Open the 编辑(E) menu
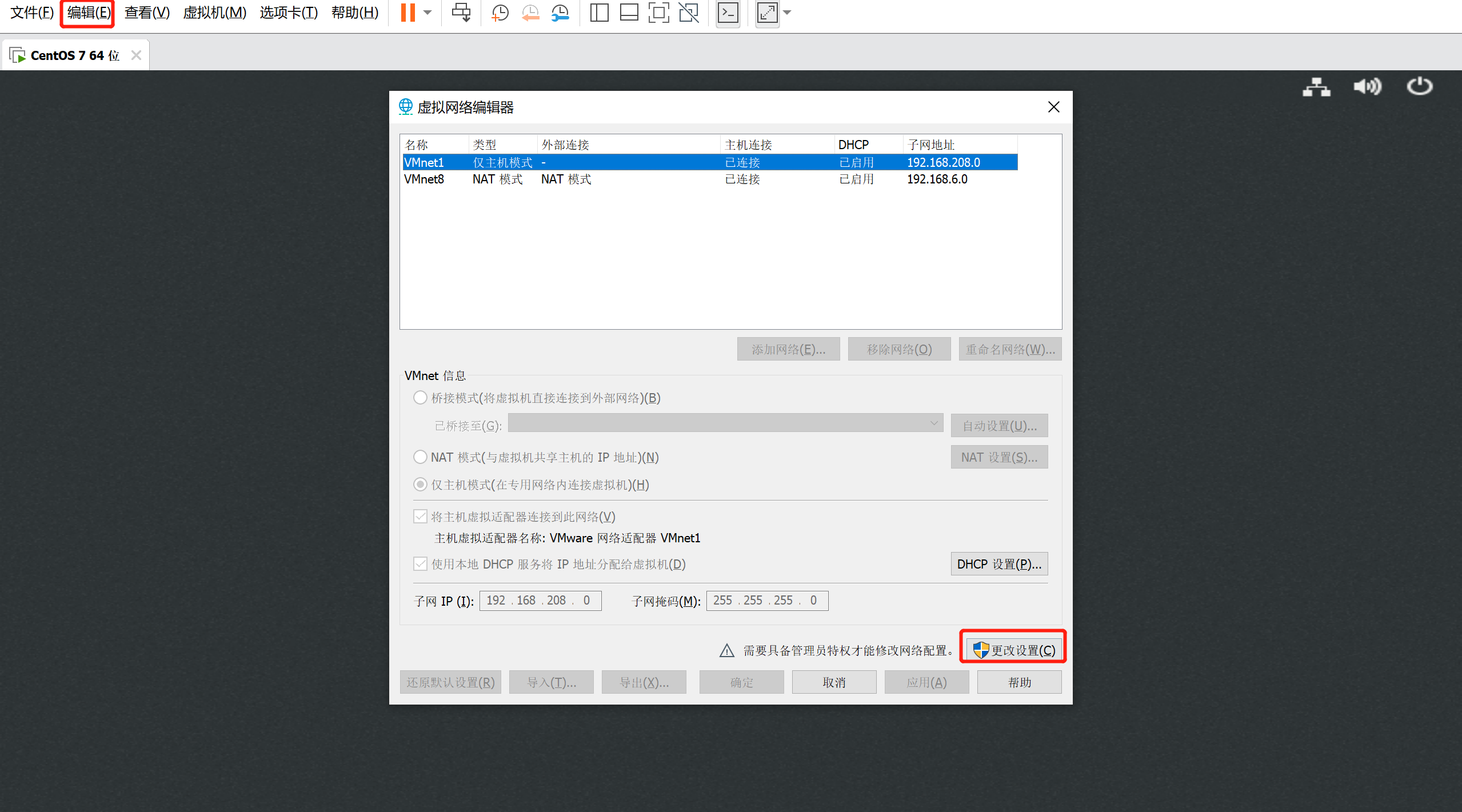The width and height of the screenshot is (1462, 812). tap(88, 13)
